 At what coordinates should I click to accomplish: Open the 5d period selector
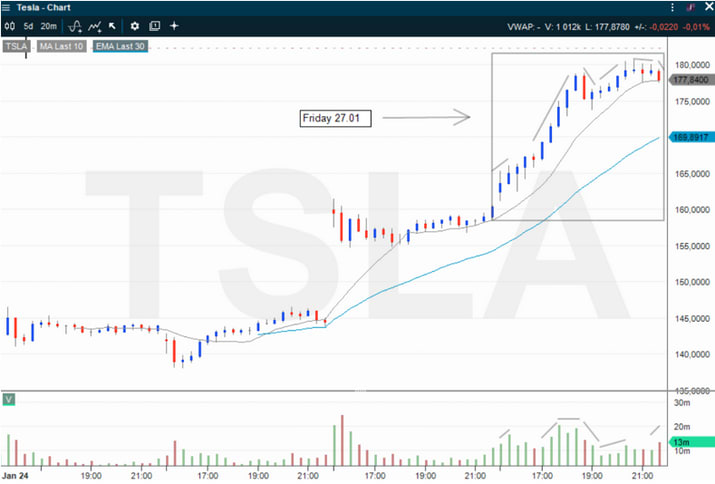tap(28, 26)
